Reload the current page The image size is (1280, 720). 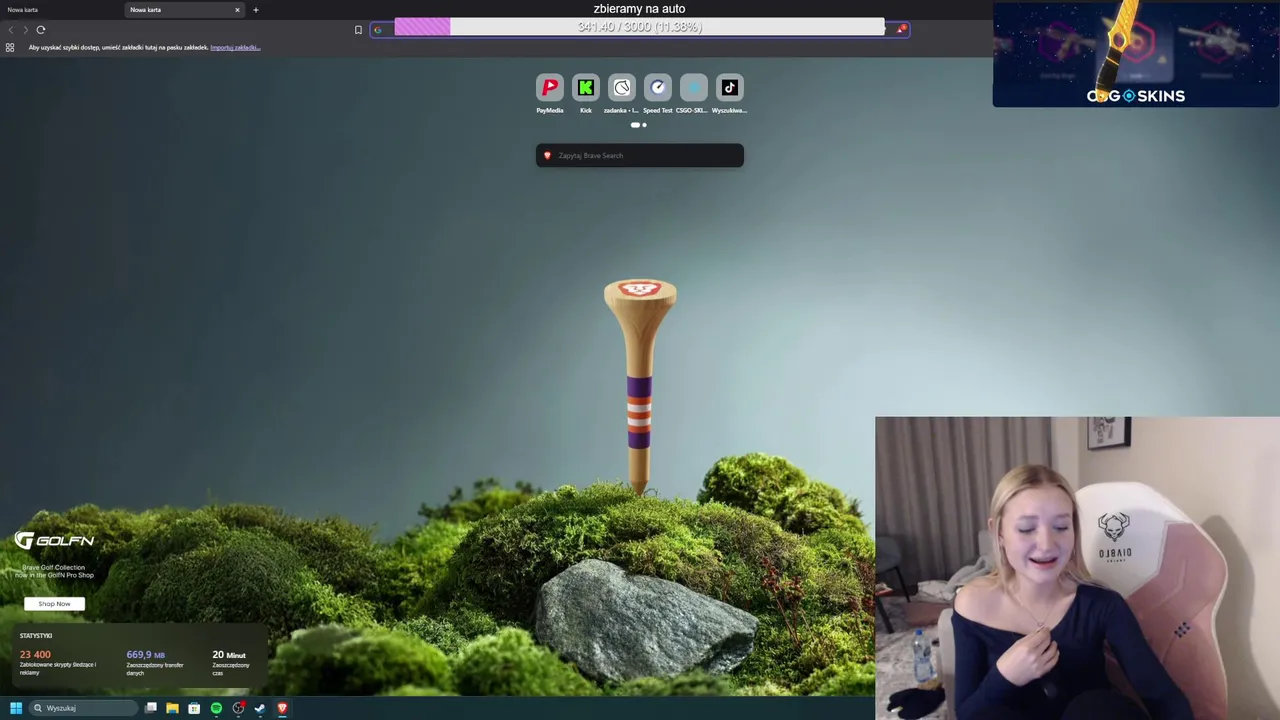click(x=41, y=30)
